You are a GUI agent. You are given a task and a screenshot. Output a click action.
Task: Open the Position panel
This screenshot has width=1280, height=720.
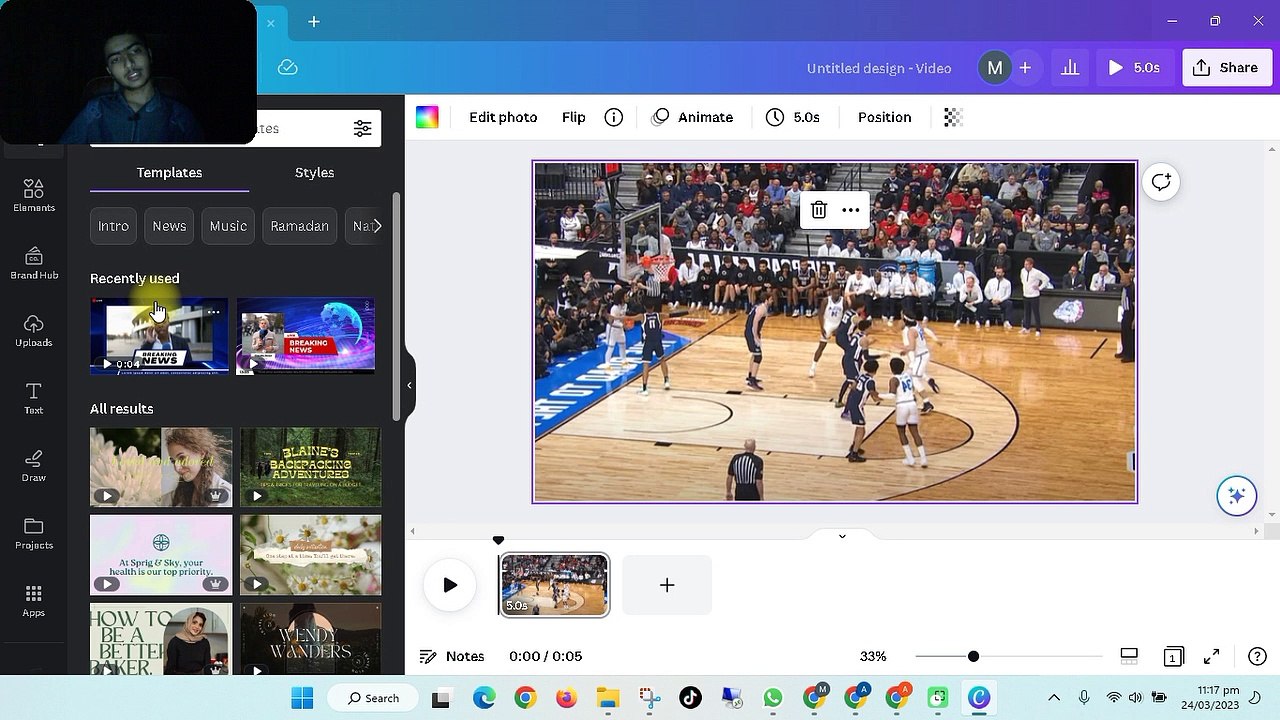click(x=884, y=117)
